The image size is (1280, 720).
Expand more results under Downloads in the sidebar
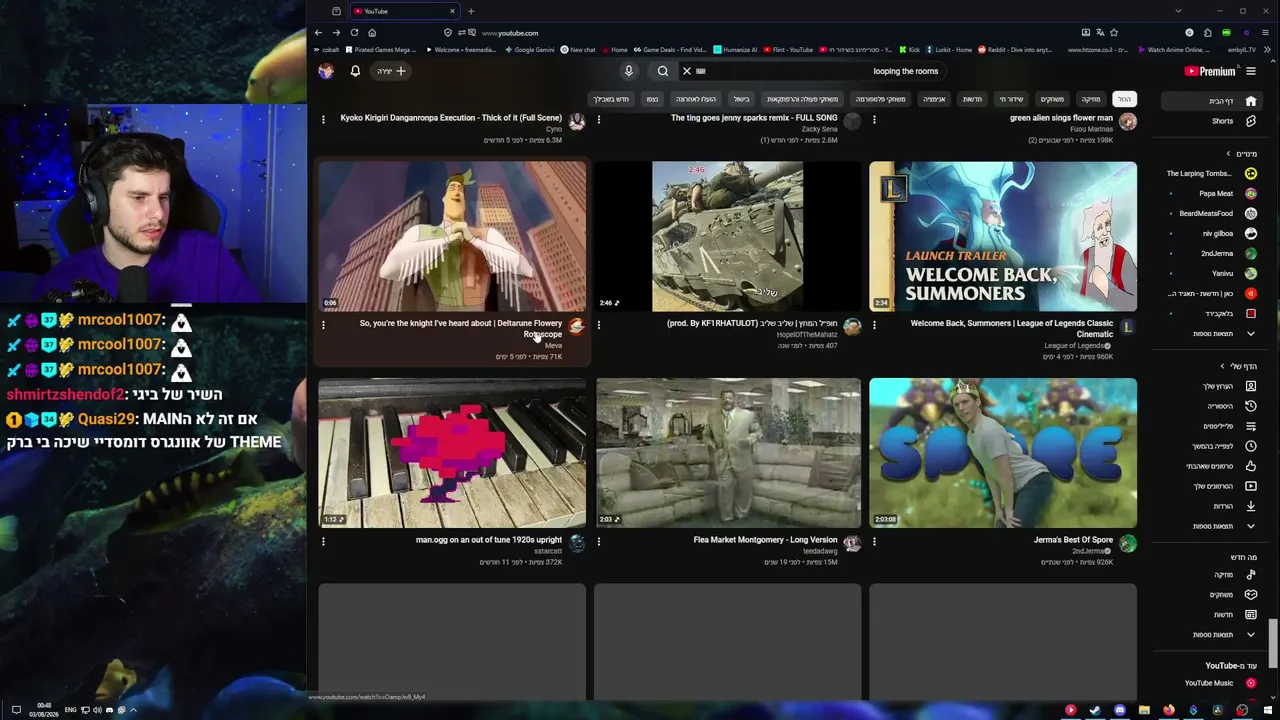(x=1213, y=526)
